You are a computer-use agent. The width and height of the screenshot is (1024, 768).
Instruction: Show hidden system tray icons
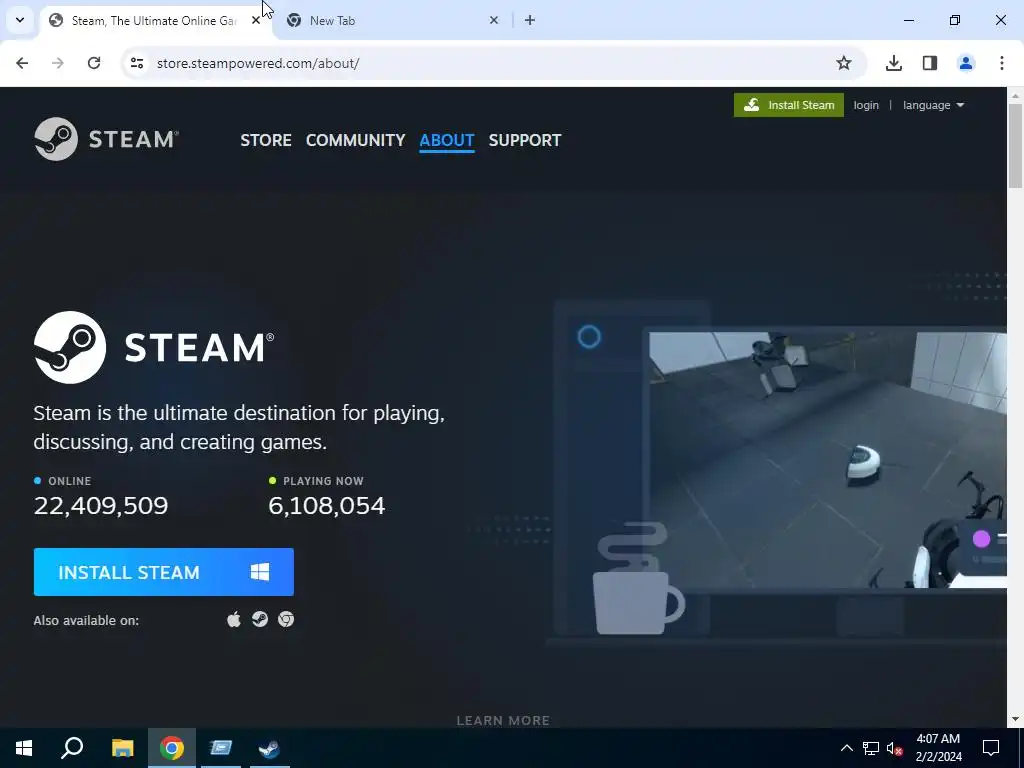846,748
